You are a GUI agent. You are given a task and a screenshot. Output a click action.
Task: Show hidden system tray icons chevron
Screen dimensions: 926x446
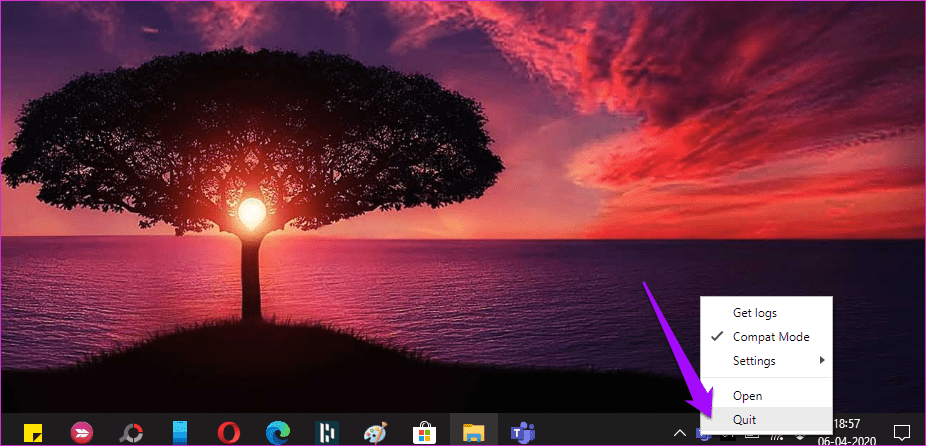[680, 432]
